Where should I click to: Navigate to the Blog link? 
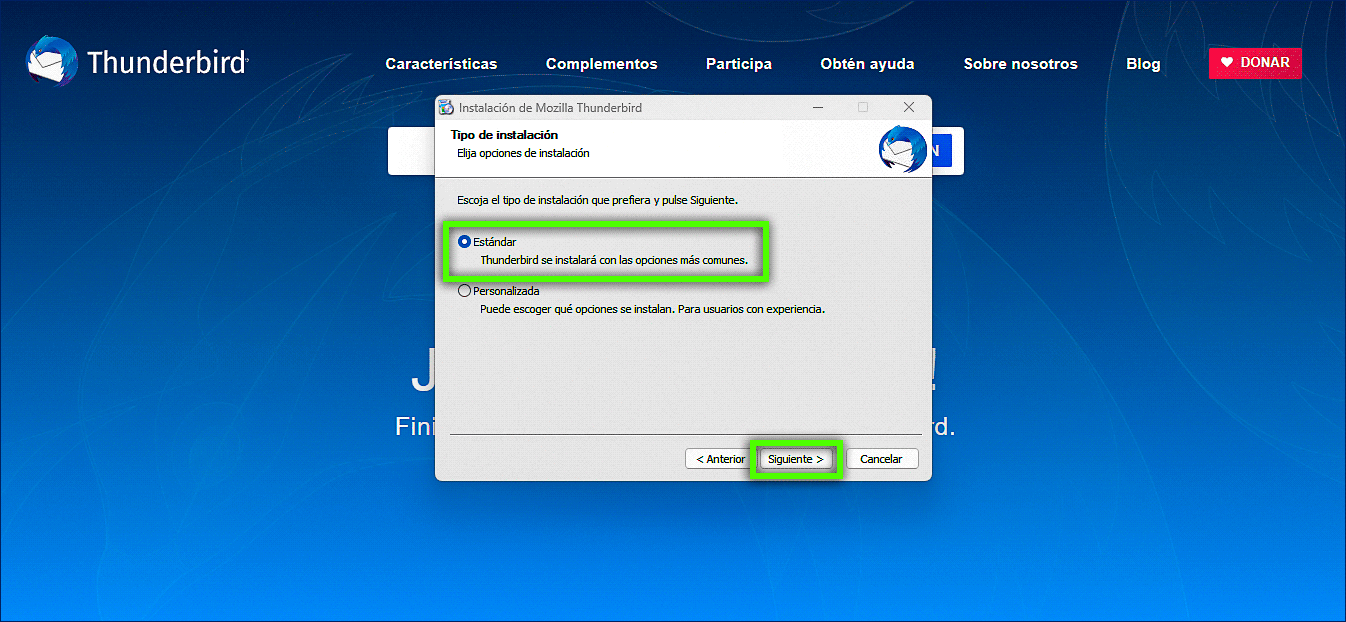(1143, 64)
